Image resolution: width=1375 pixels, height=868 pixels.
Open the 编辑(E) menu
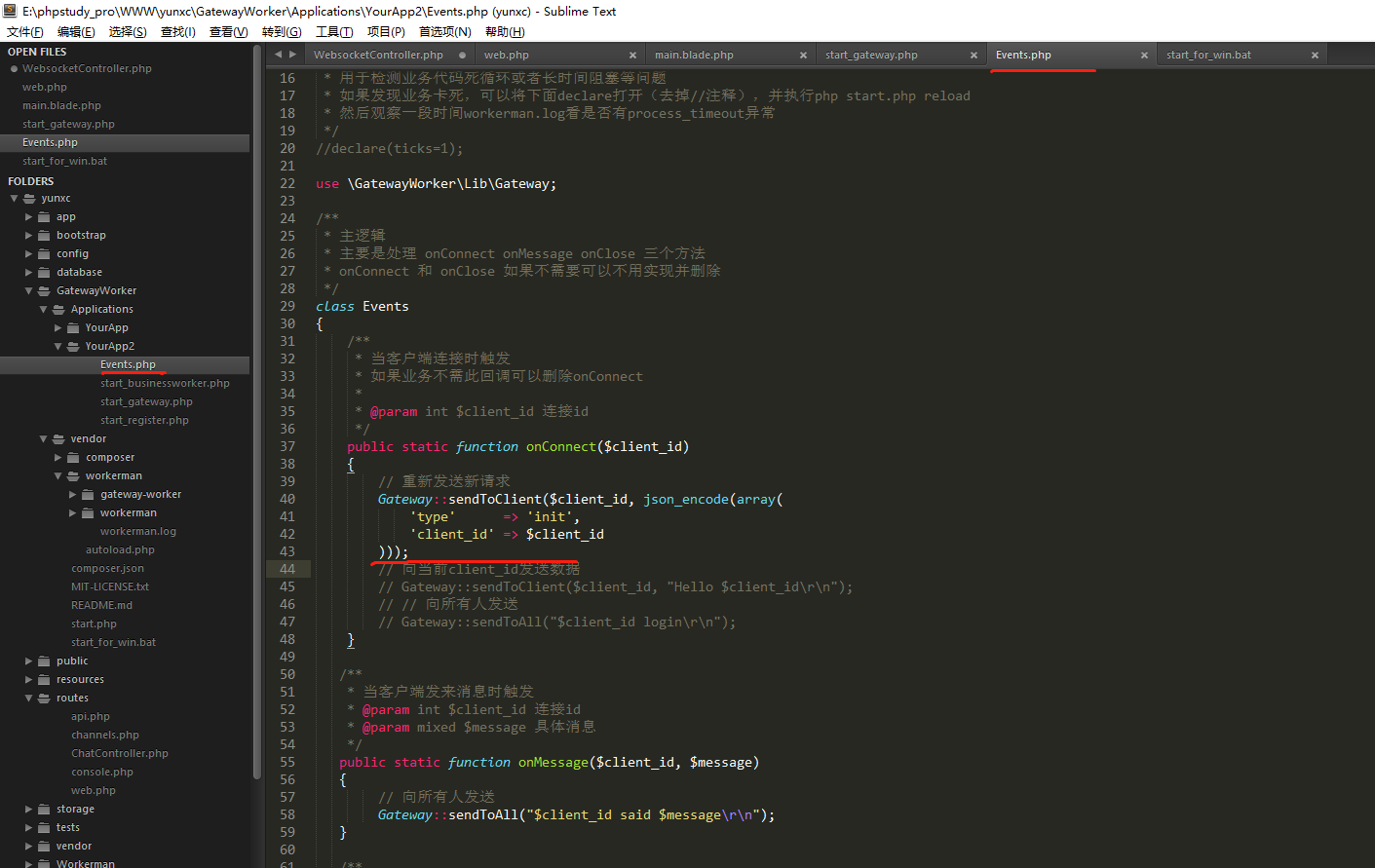pos(76,32)
